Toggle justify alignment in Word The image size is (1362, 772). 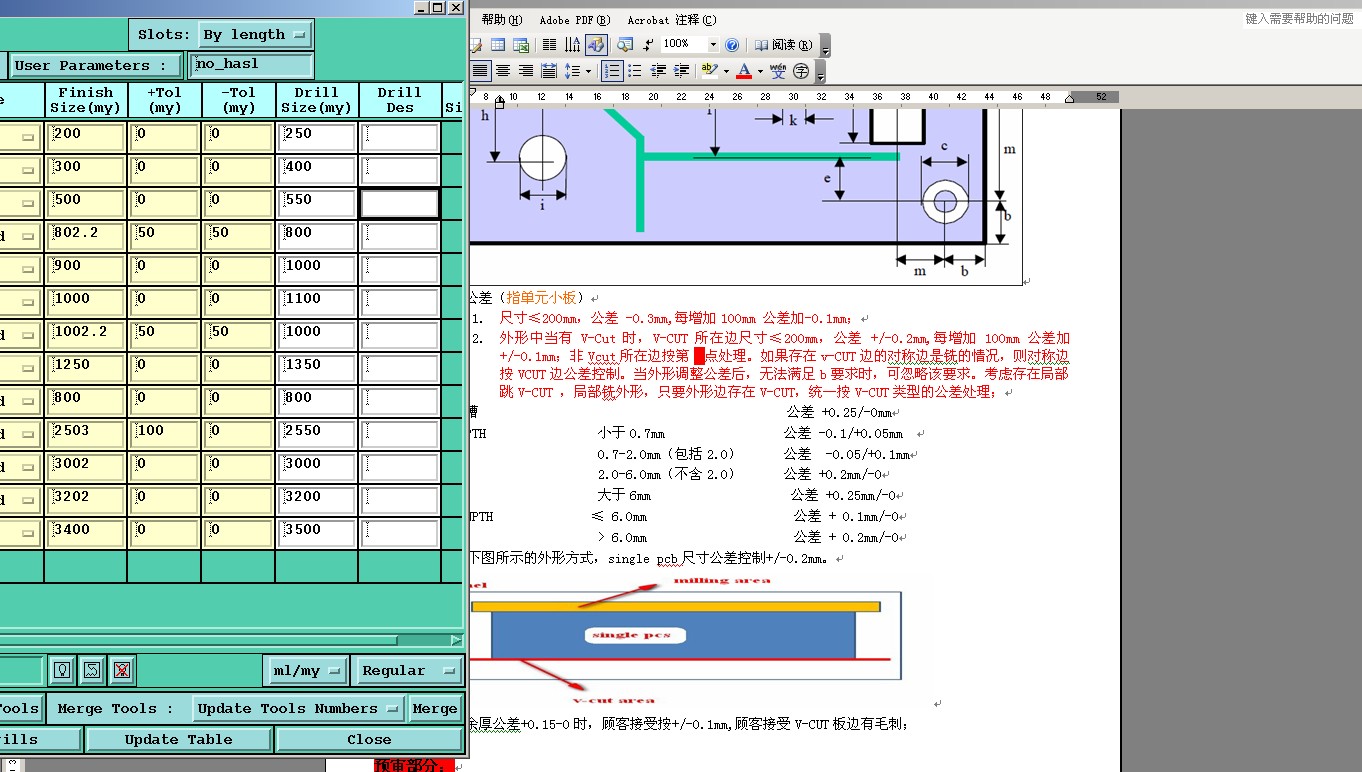point(480,71)
